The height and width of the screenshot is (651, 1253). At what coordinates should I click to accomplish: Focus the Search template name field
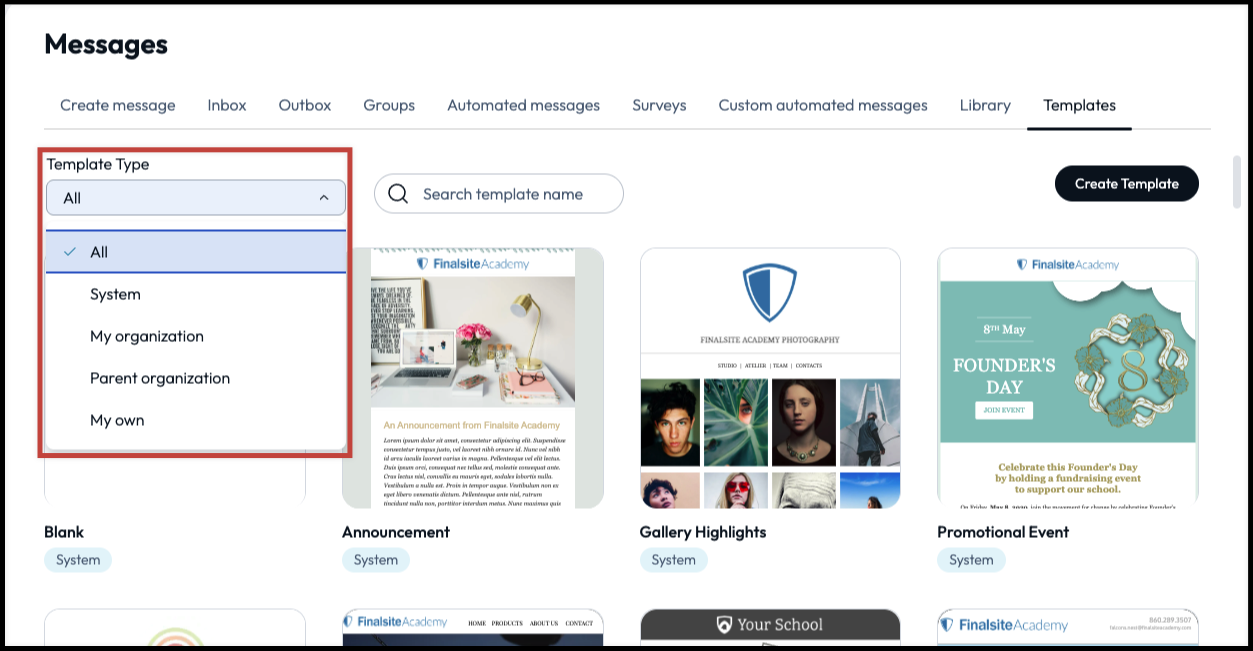(510, 194)
